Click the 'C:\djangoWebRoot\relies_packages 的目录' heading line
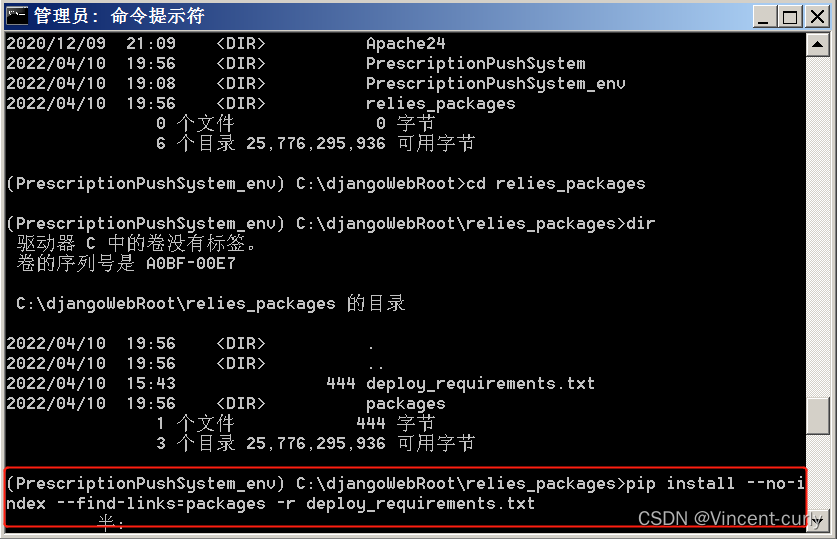 click(x=210, y=304)
